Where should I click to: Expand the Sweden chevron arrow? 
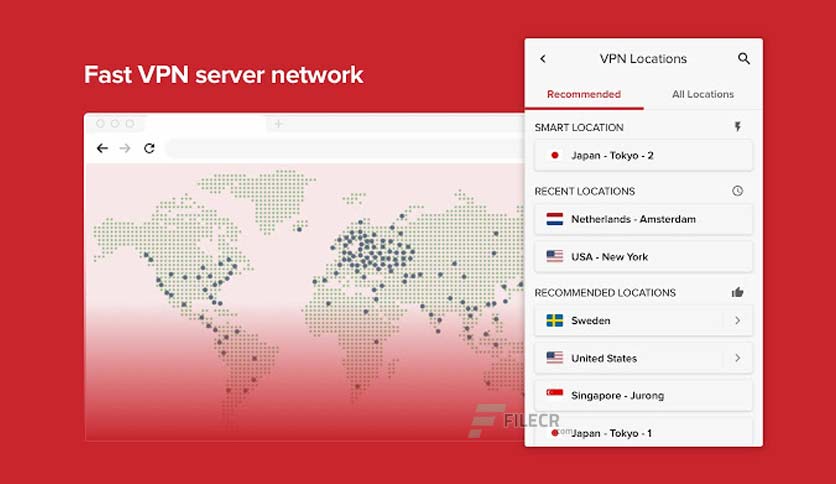[x=737, y=320]
